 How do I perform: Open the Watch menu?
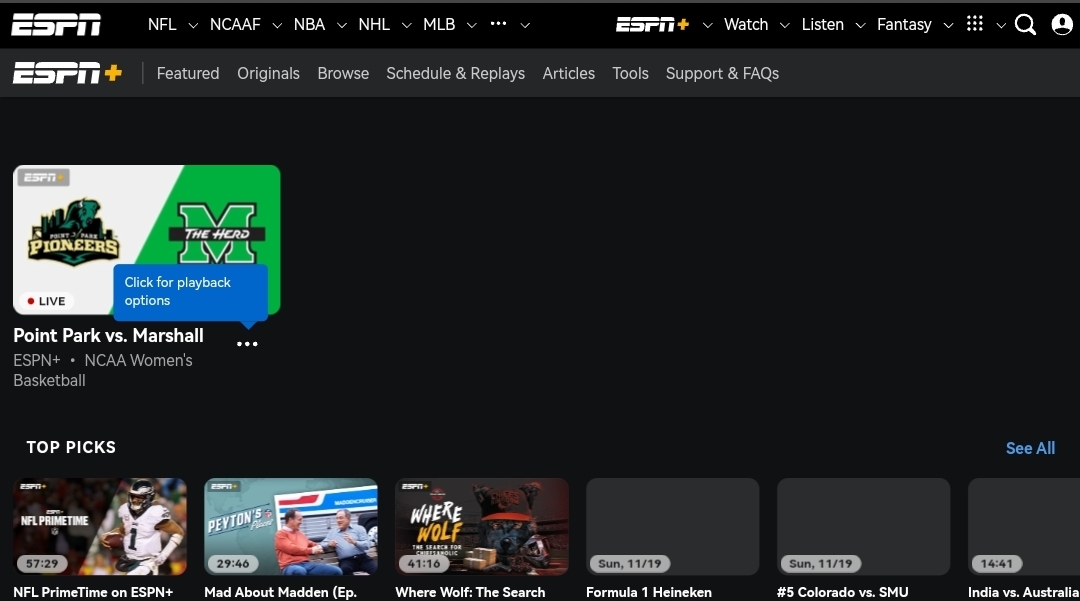[746, 25]
